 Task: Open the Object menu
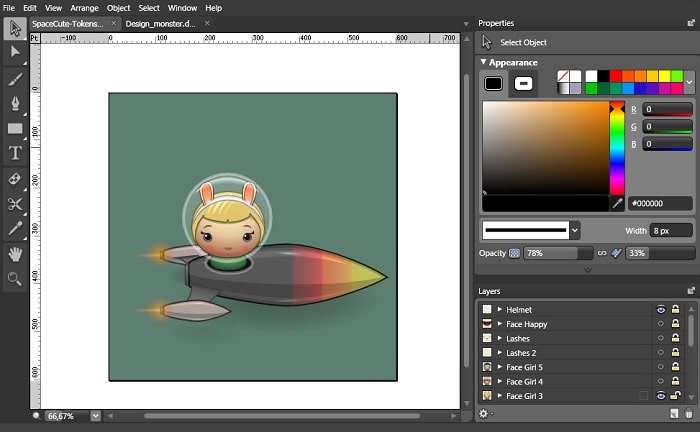pos(118,8)
